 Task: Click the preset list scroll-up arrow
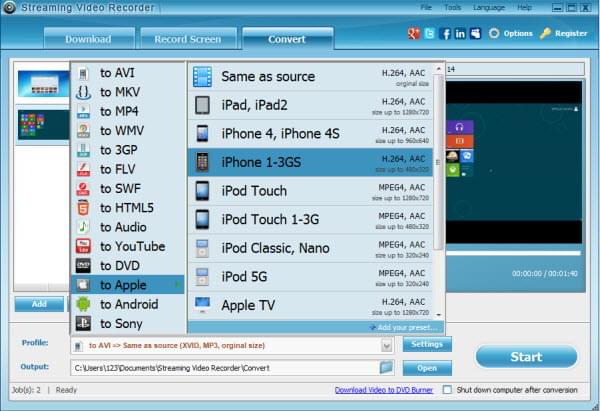(x=439, y=69)
